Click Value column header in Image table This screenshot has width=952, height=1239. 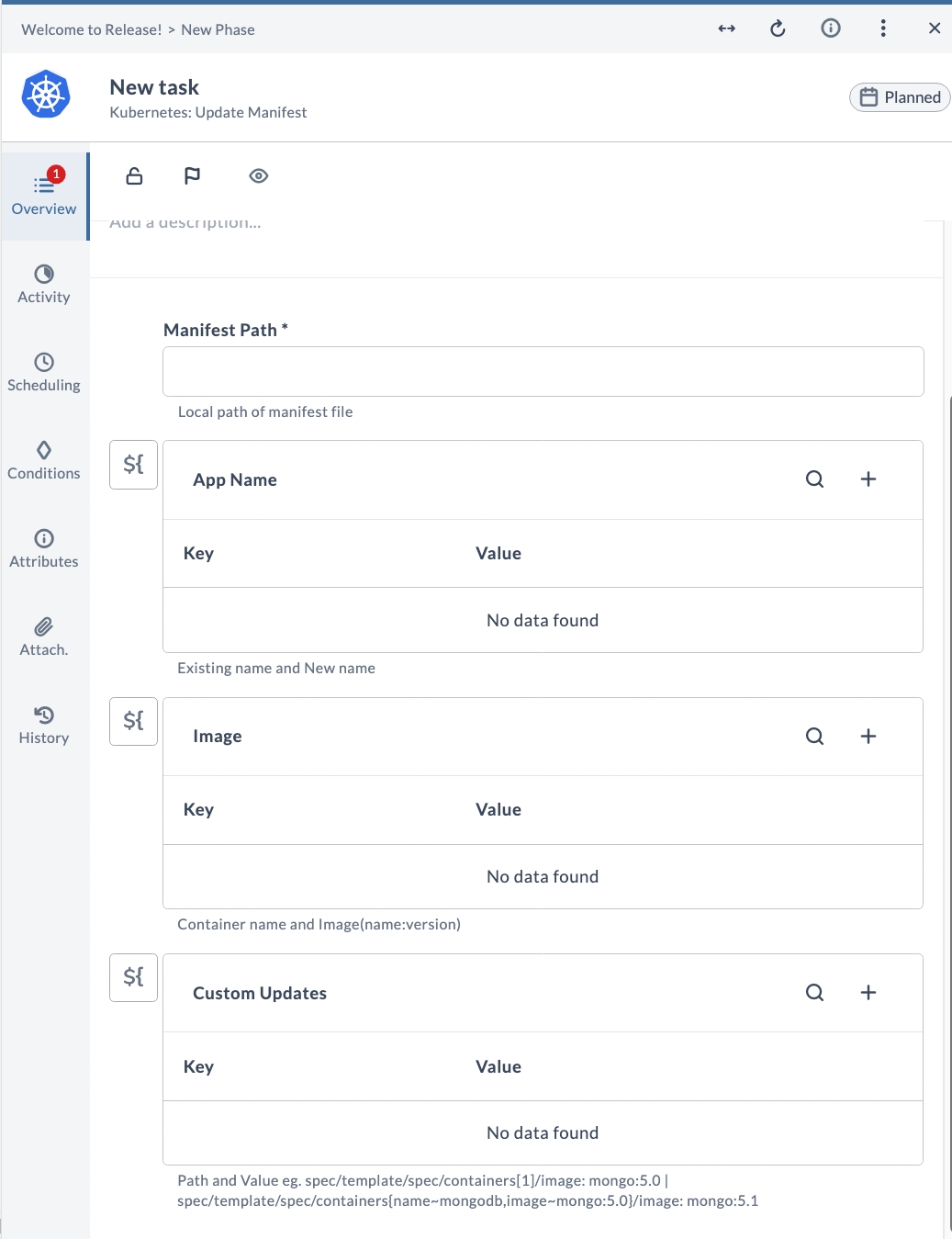[498, 810]
